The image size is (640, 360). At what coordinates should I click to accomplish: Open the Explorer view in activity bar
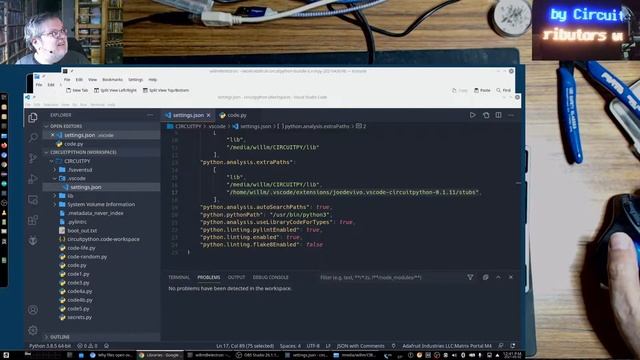pyautogui.click(x=33, y=118)
